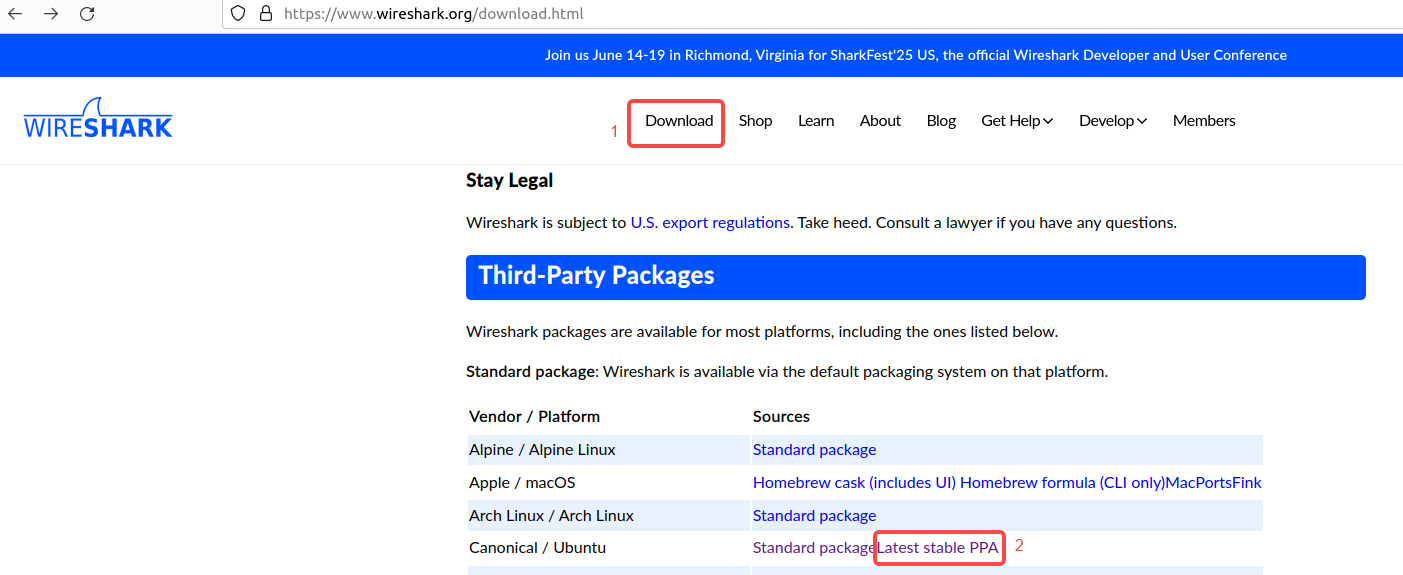Viewport: 1403px width, 575px height.
Task: Open Standard package link for Ubuntu
Action: (814, 548)
